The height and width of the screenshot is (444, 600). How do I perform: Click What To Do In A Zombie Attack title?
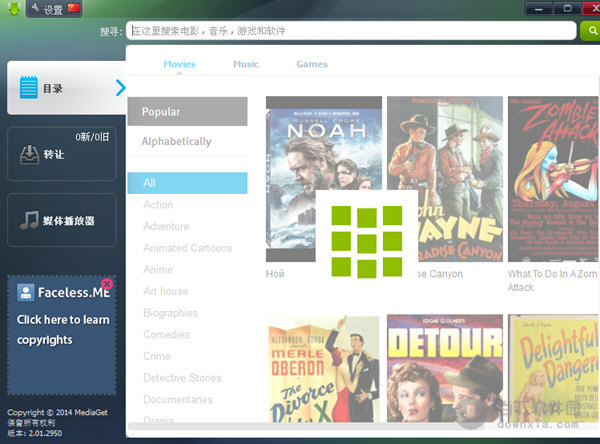(x=552, y=281)
